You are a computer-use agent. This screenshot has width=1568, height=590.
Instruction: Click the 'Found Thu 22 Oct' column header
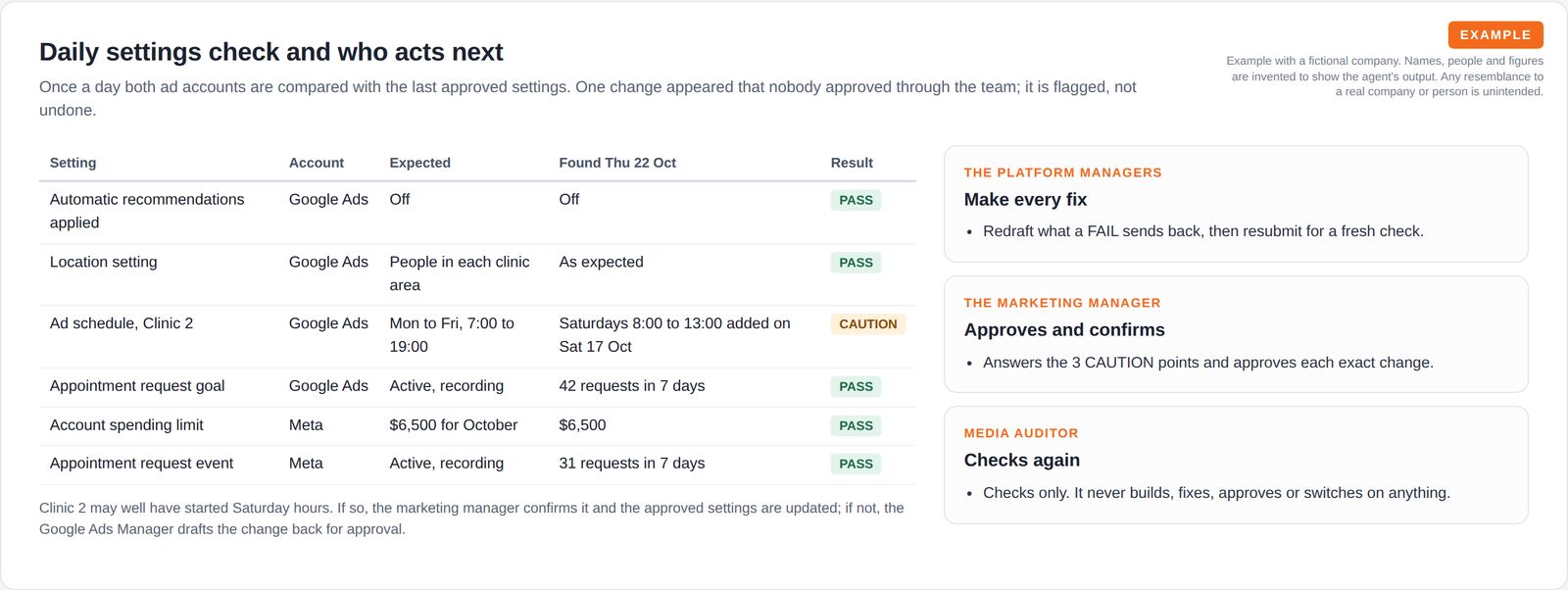point(617,163)
